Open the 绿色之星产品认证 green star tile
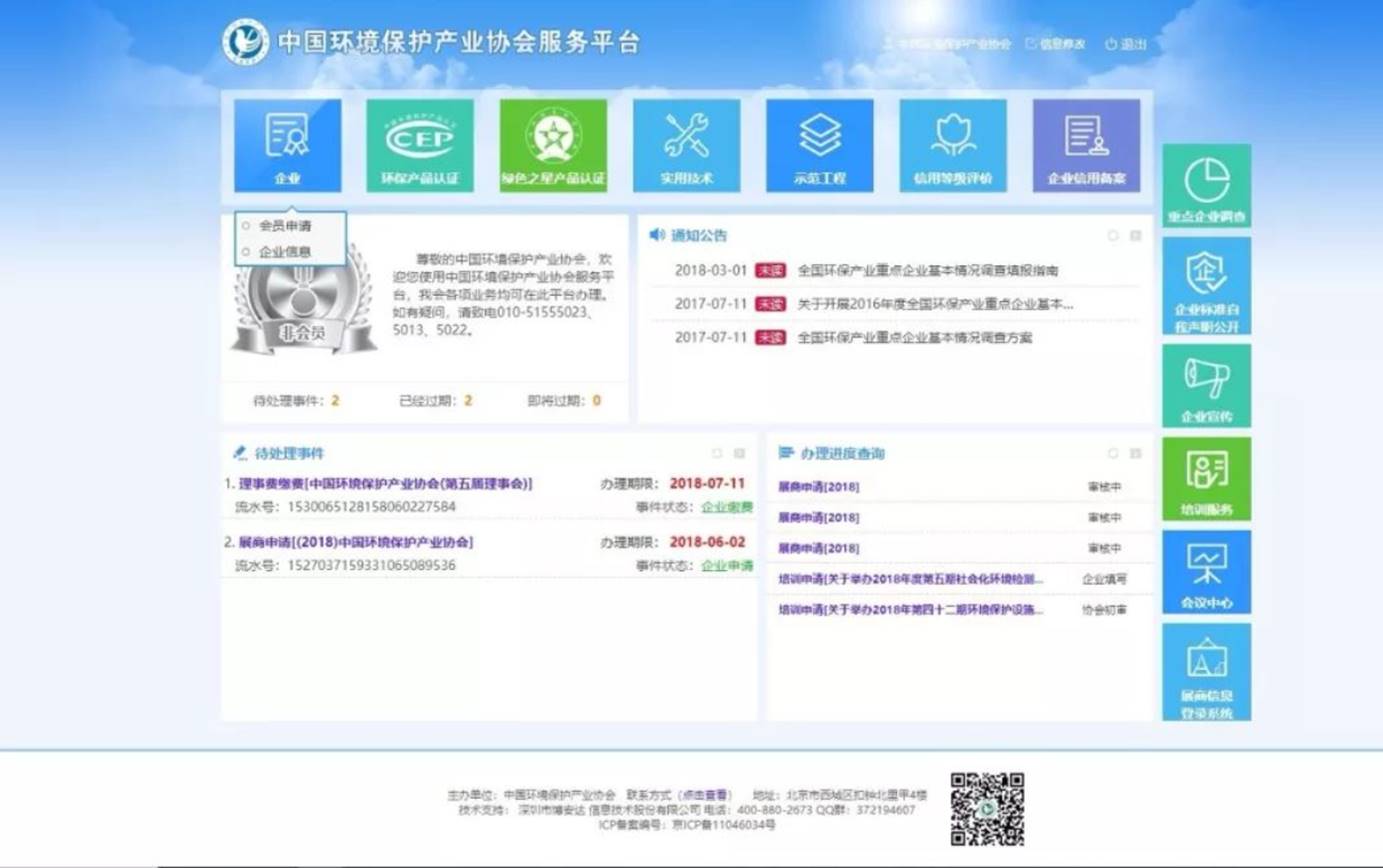 coord(553,145)
